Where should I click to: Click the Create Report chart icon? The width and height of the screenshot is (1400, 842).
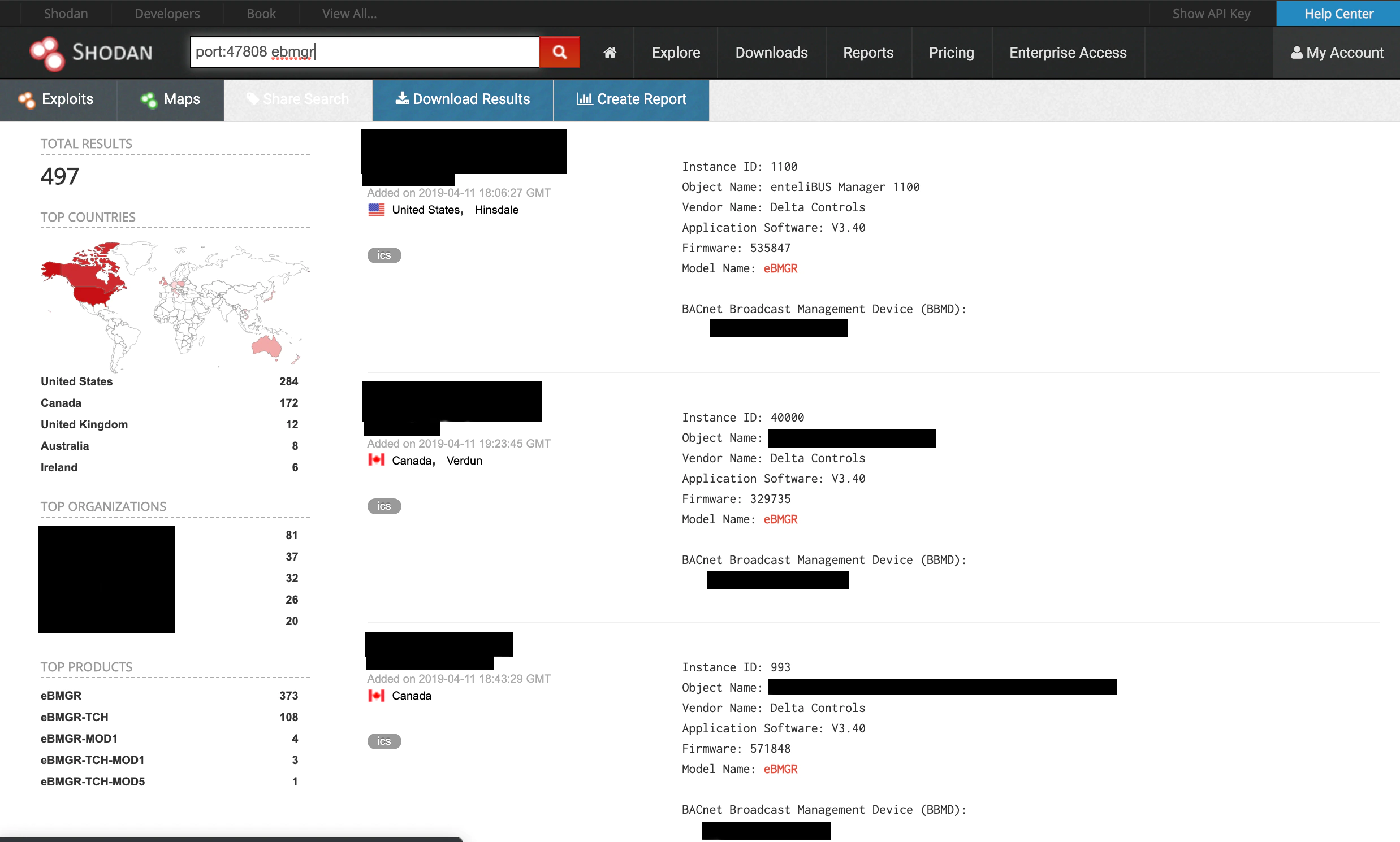click(x=584, y=99)
